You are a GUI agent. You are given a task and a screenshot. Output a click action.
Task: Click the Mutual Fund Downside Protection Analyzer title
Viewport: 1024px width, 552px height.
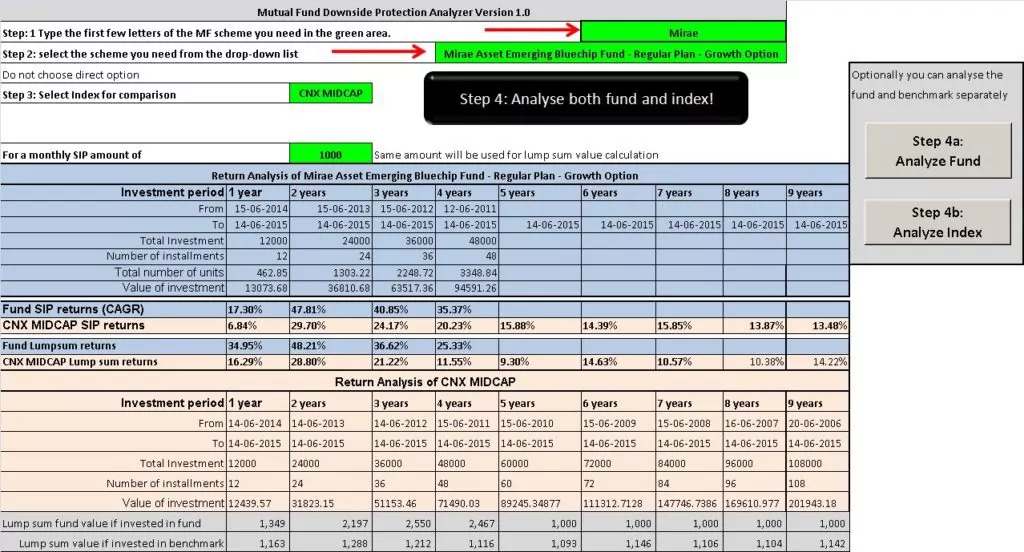[x=393, y=12]
